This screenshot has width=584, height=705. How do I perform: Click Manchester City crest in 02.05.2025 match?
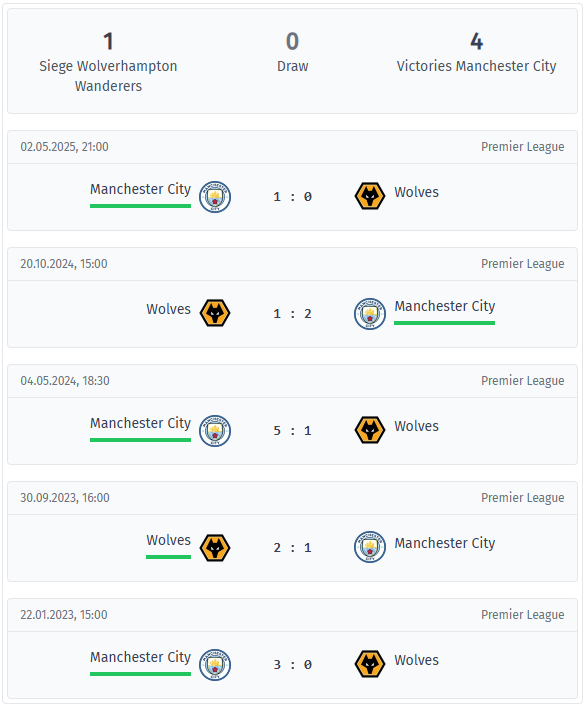click(215, 196)
